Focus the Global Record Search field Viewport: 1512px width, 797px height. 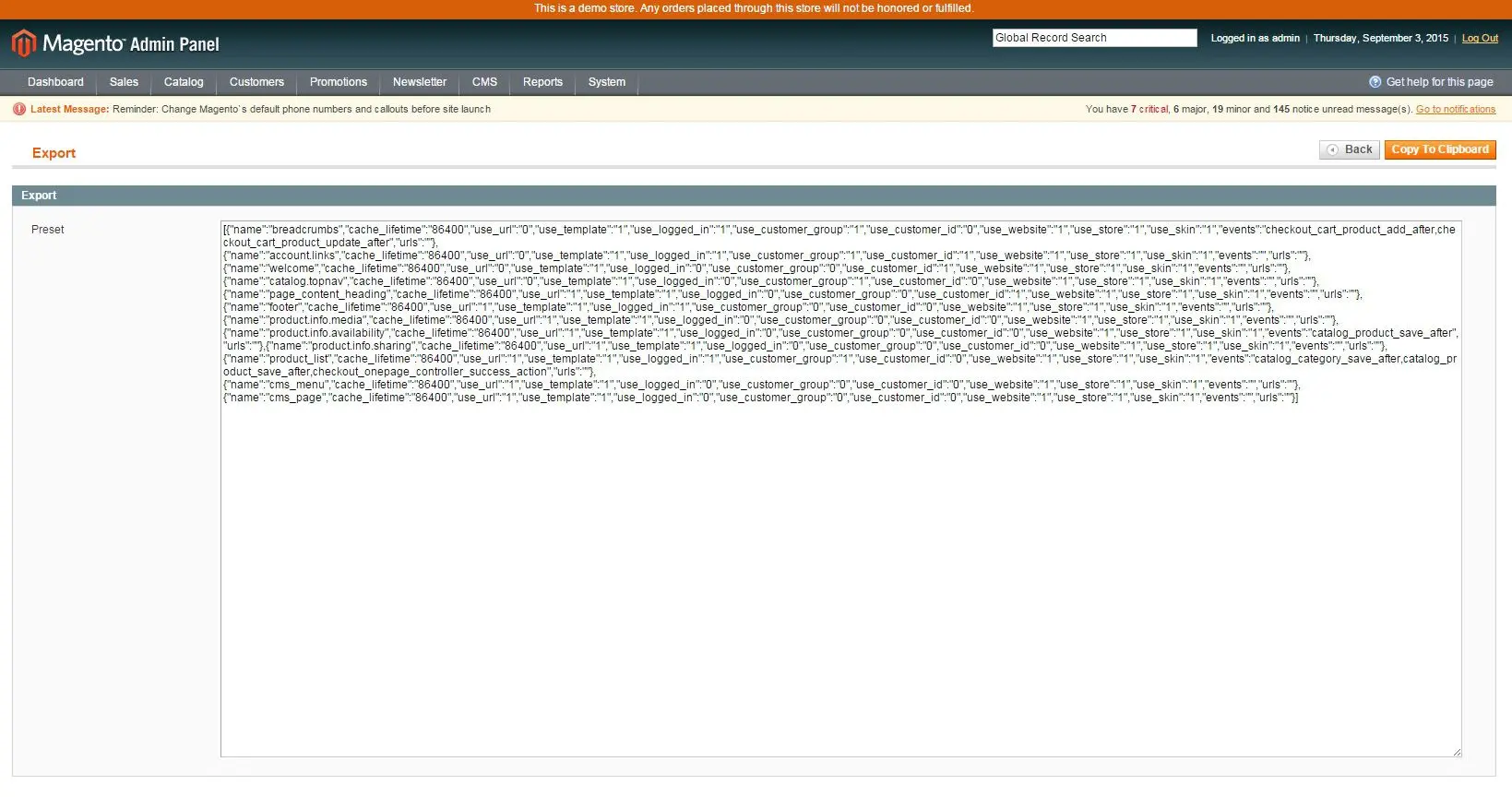point(1094,38)
